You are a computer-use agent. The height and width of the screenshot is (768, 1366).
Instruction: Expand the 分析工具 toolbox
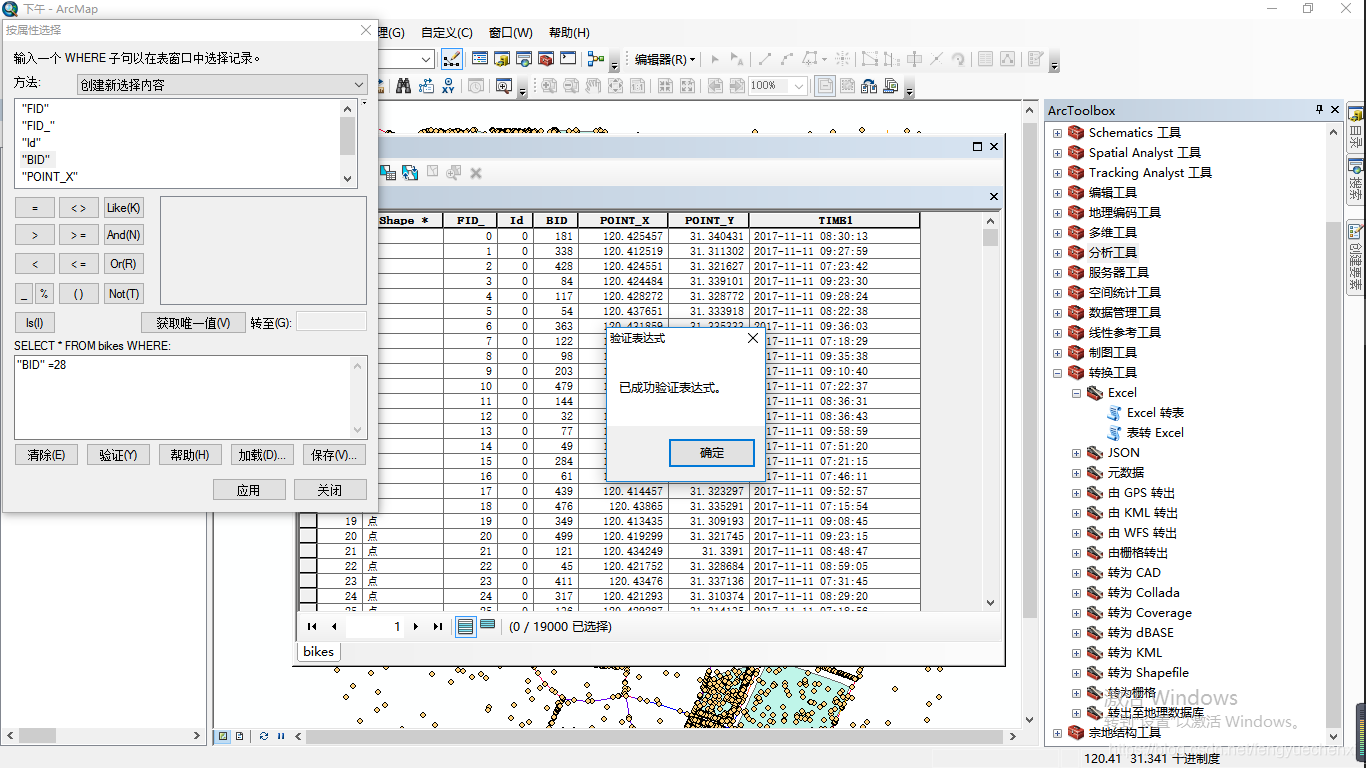pyautogui.click(x=1057, y=253)
